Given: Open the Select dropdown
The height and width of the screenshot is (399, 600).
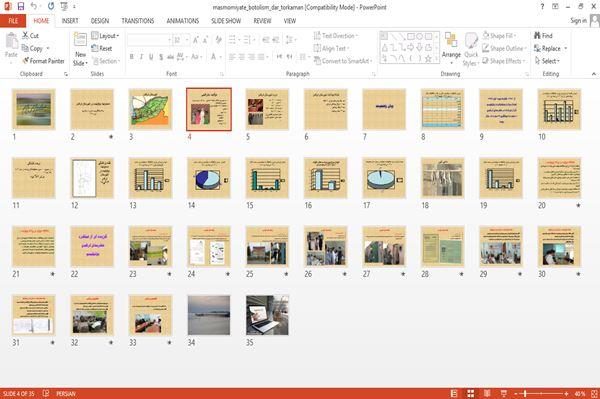Looking at the screenshot, I should click(x=547, y=61).
